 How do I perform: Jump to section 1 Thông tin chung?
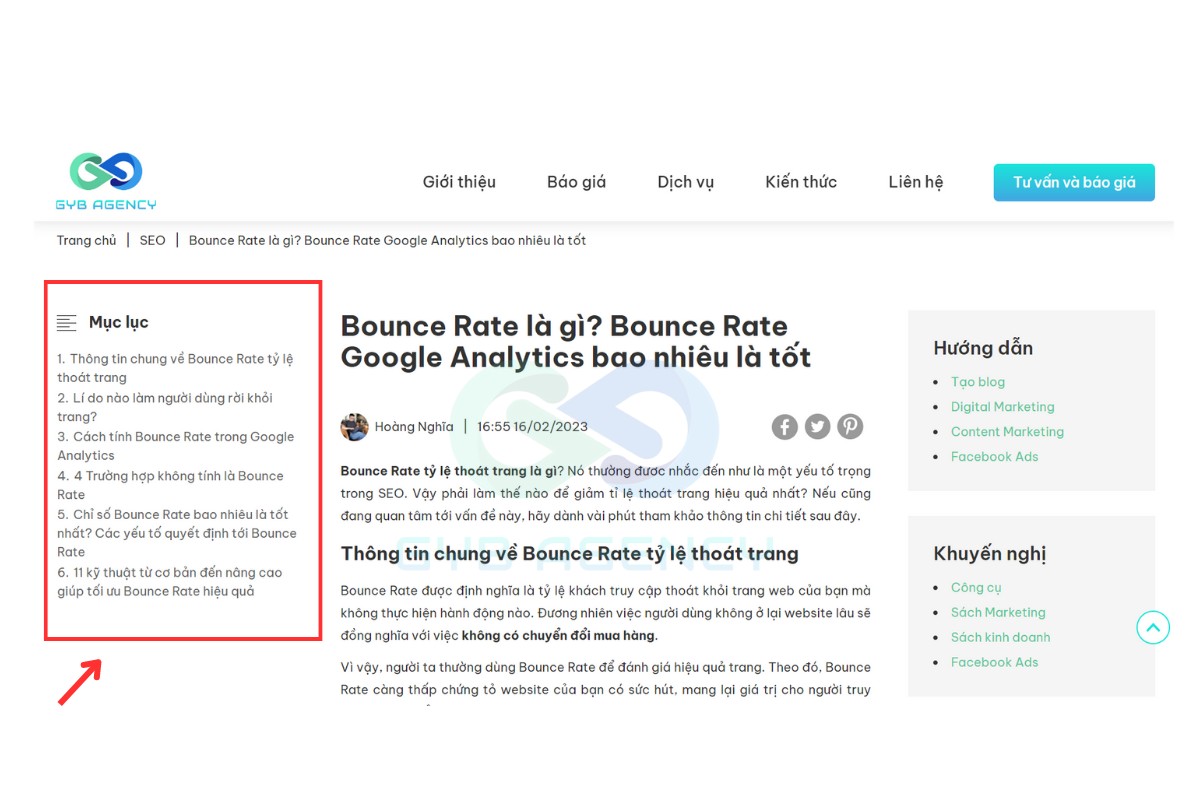(175, 368)
